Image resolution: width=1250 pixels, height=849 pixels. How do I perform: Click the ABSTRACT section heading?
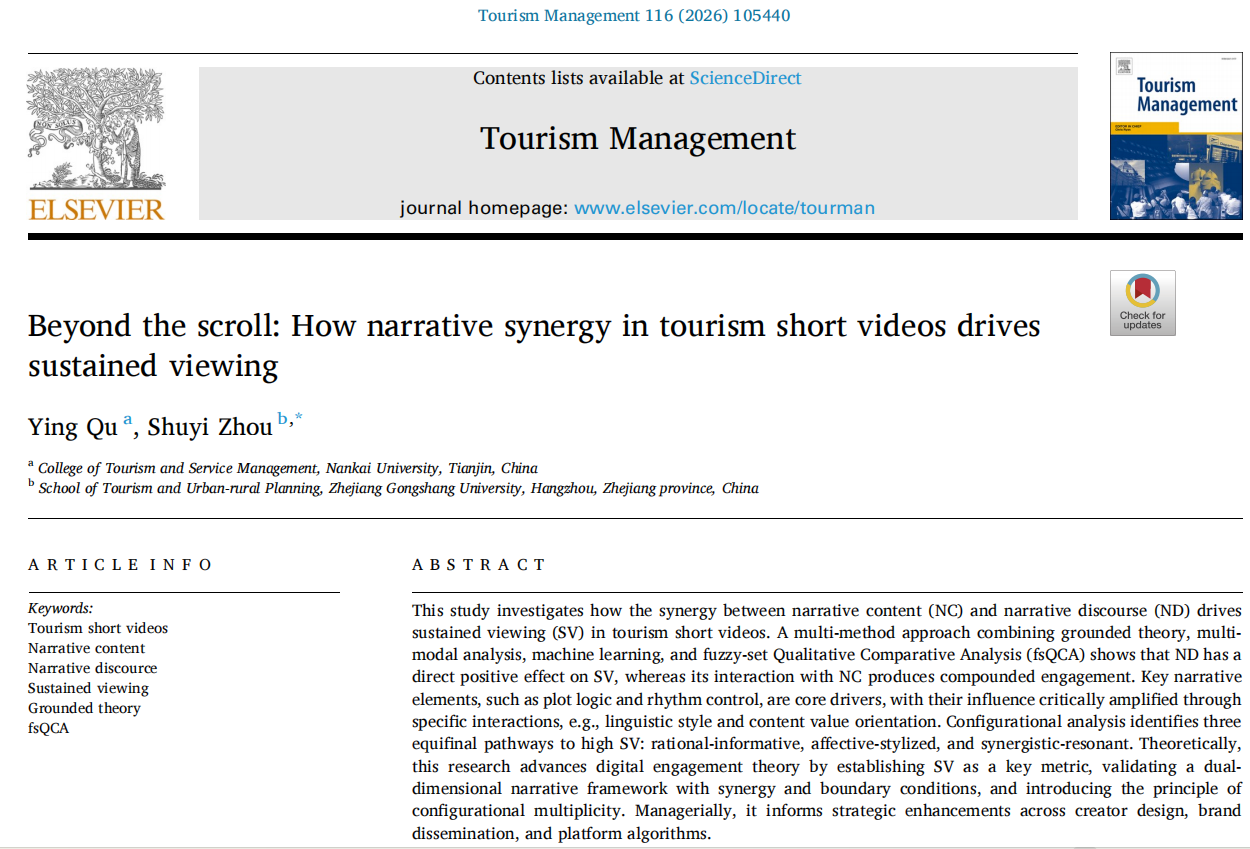[x=479, y=565]
